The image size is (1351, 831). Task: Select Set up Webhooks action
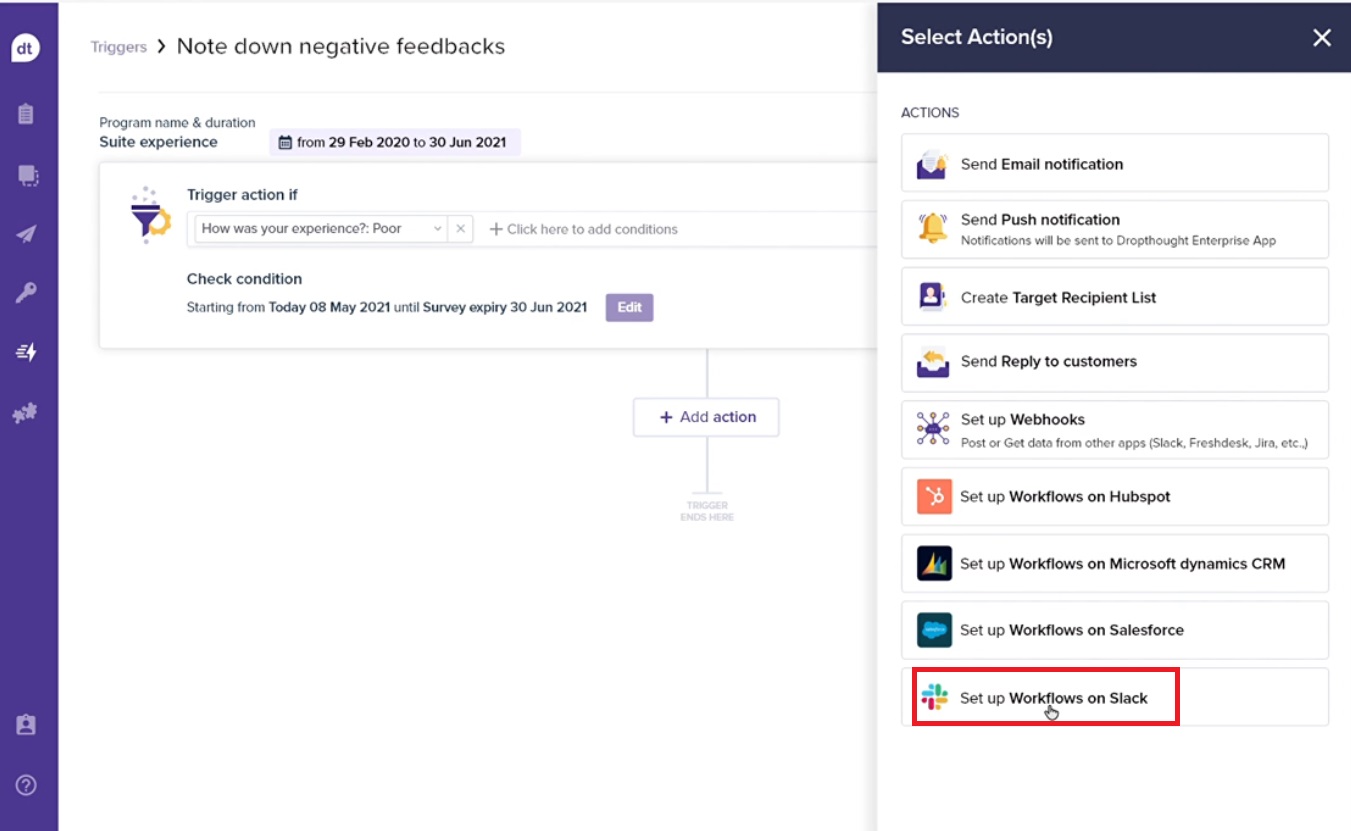[x=1114, y=429]
